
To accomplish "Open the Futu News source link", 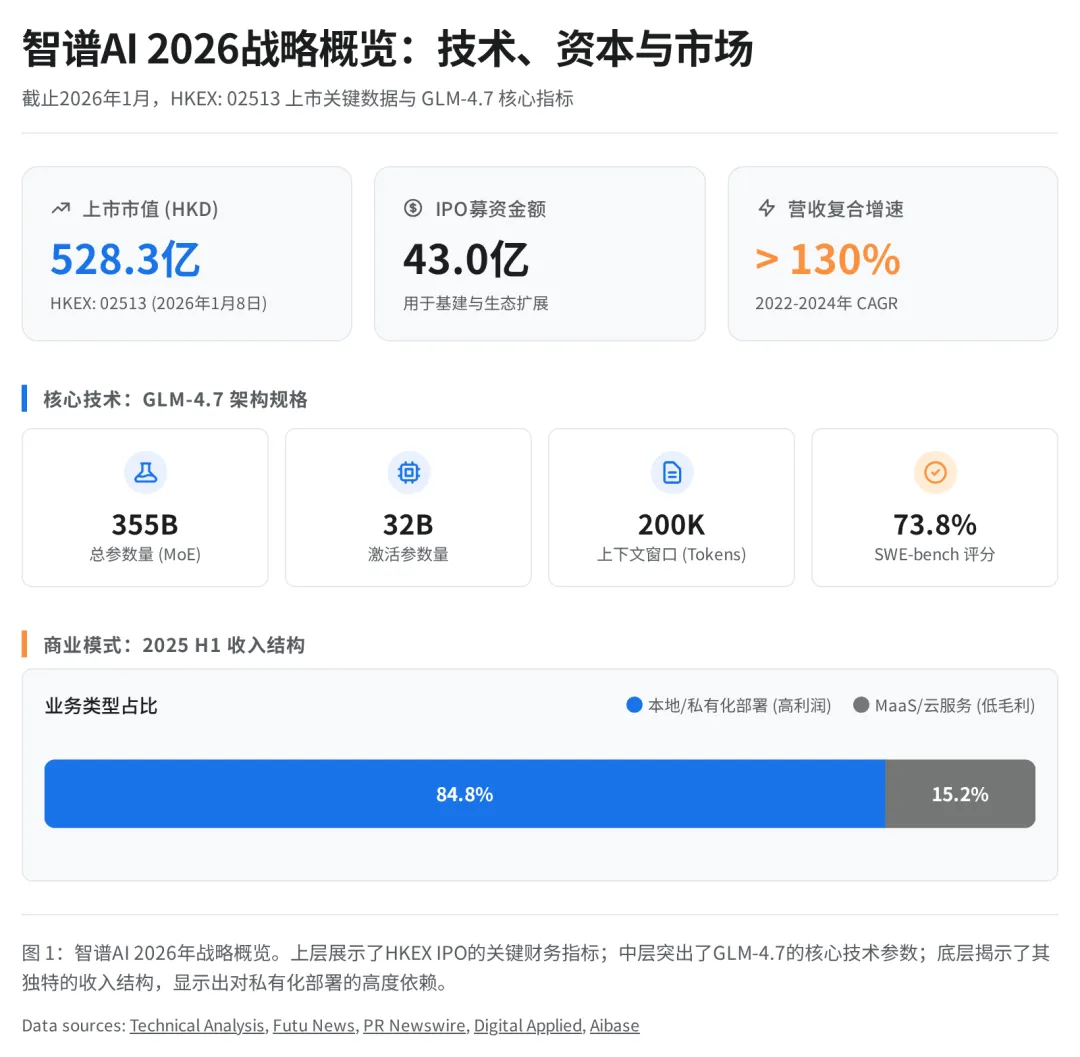I will click(x=314, y=1025).
